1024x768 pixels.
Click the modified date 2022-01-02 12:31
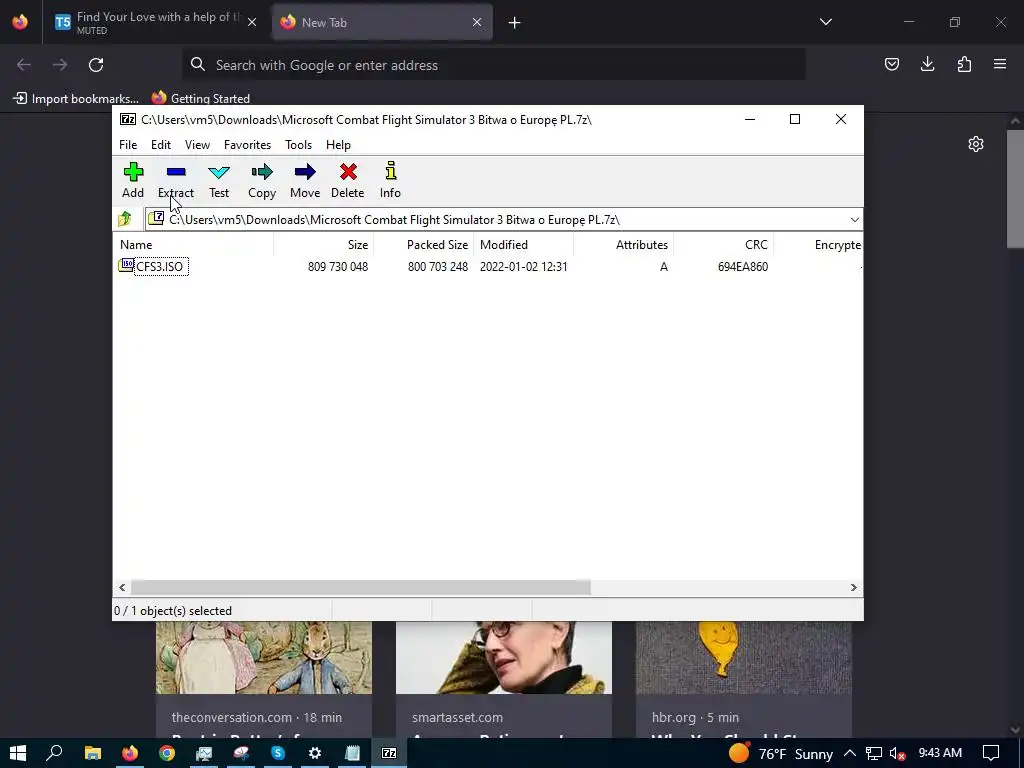tap(524, 266)
